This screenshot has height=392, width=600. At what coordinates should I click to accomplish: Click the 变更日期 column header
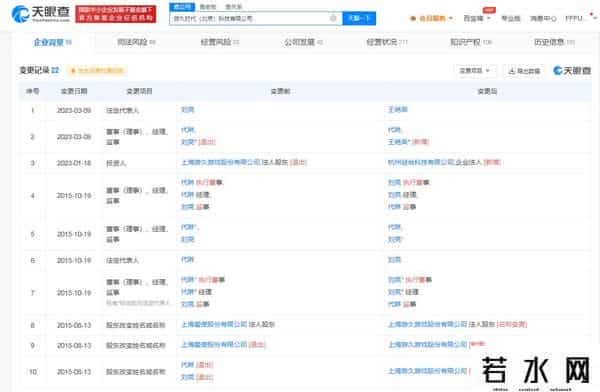click(x=74, y=91)
